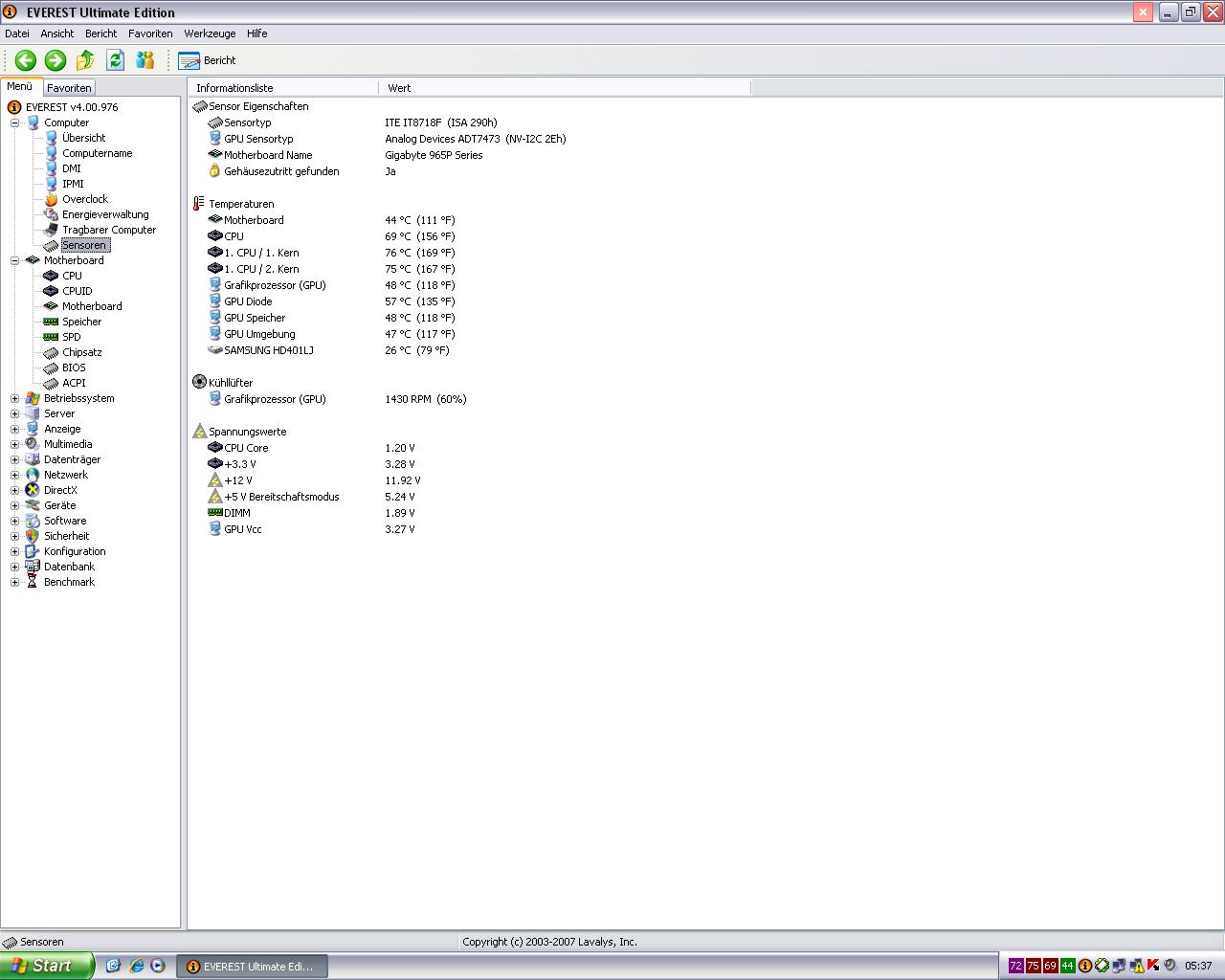The width and height of the screenshot is (1225, 980).
Task: Expand the Datenträger tree node
Action: click(14, 459)
